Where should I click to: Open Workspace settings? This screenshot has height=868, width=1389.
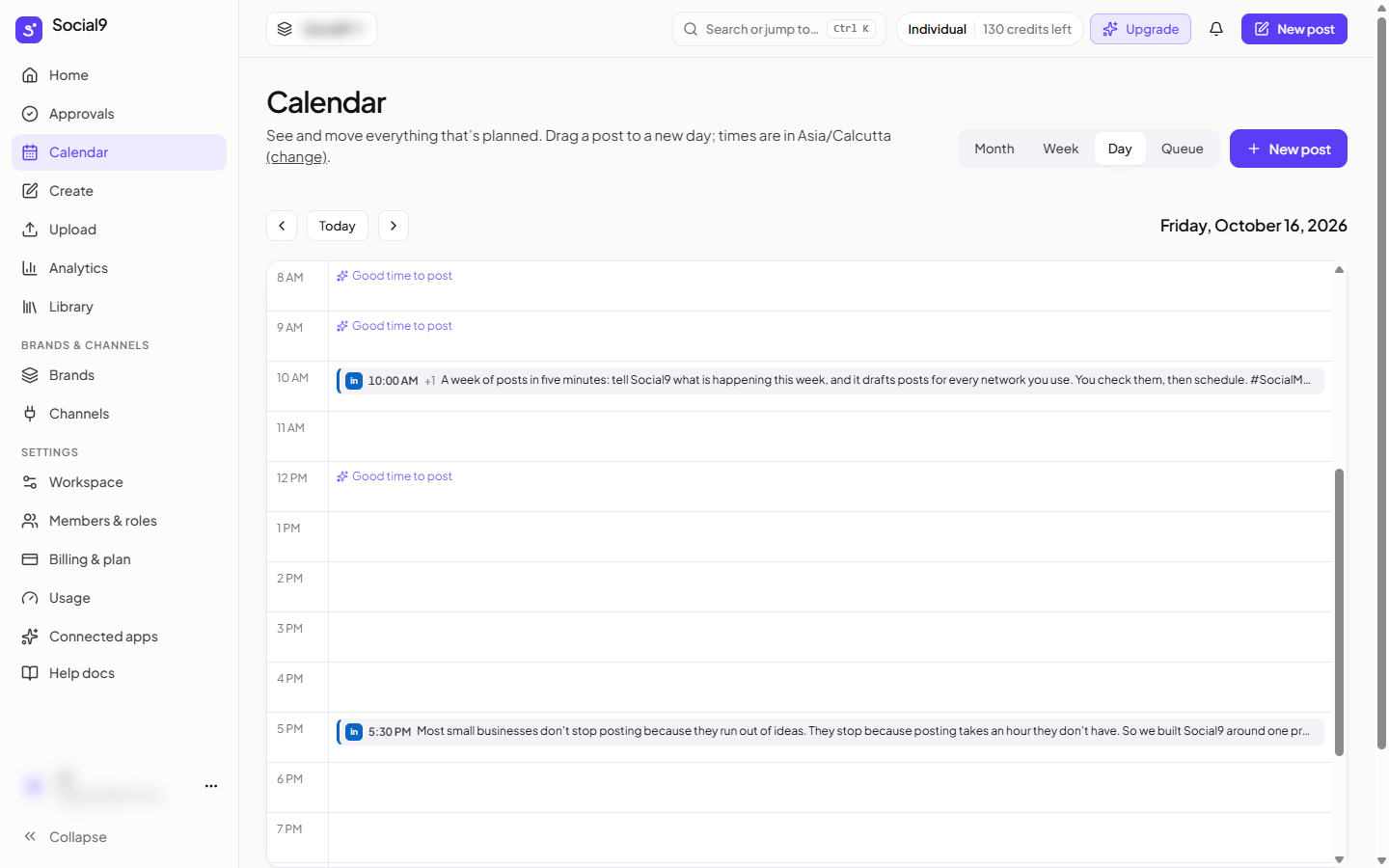(x=119, y=482)
